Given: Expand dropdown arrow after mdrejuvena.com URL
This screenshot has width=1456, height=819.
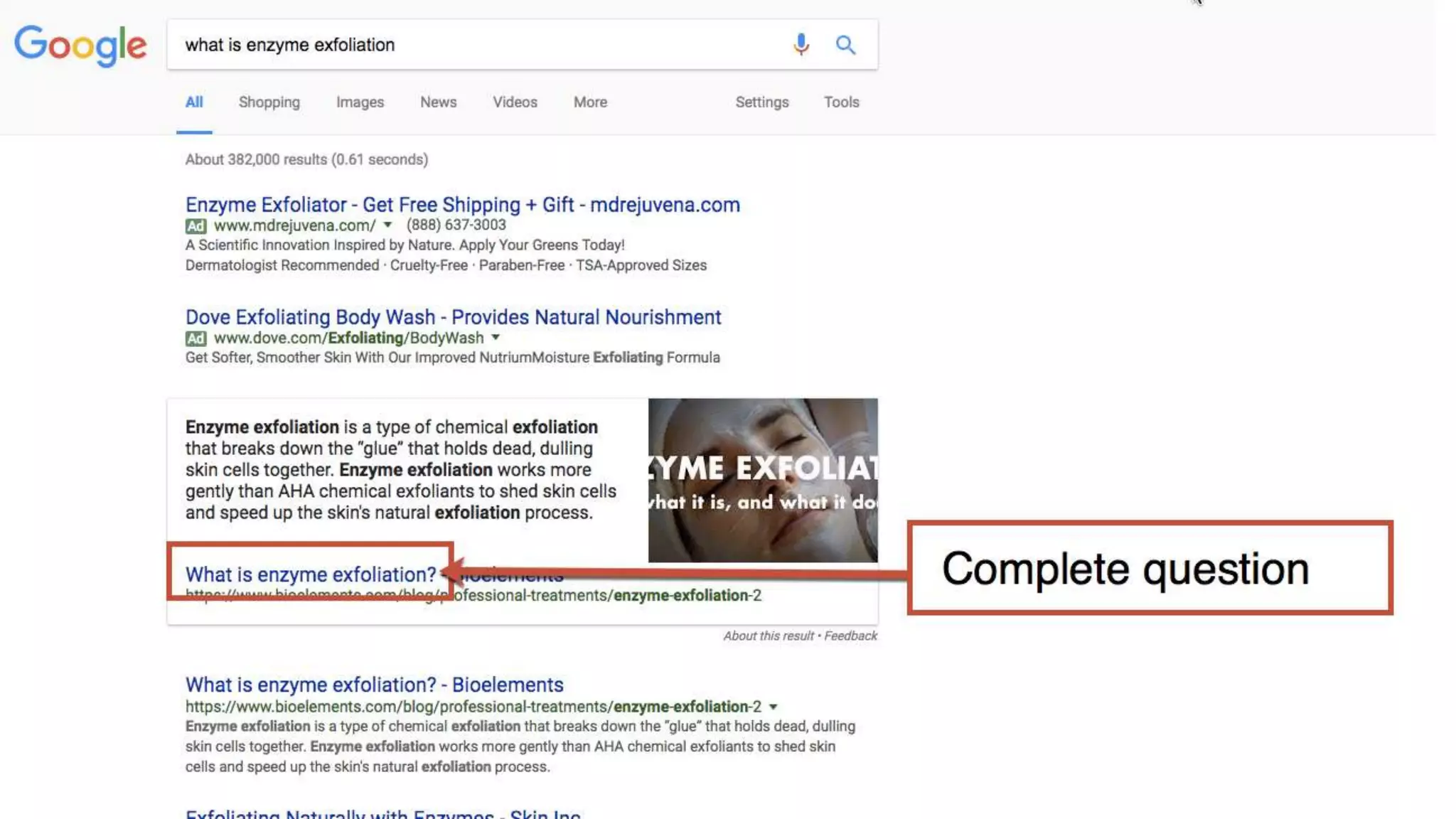Looking at the screenshot, I should (x=387, y=225).
